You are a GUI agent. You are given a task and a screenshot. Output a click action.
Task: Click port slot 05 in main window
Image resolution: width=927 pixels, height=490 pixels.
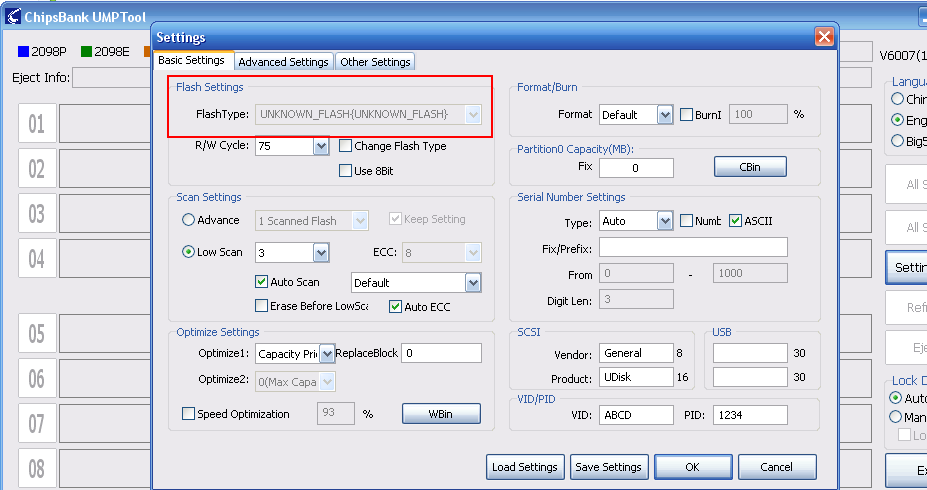point(37,334)
